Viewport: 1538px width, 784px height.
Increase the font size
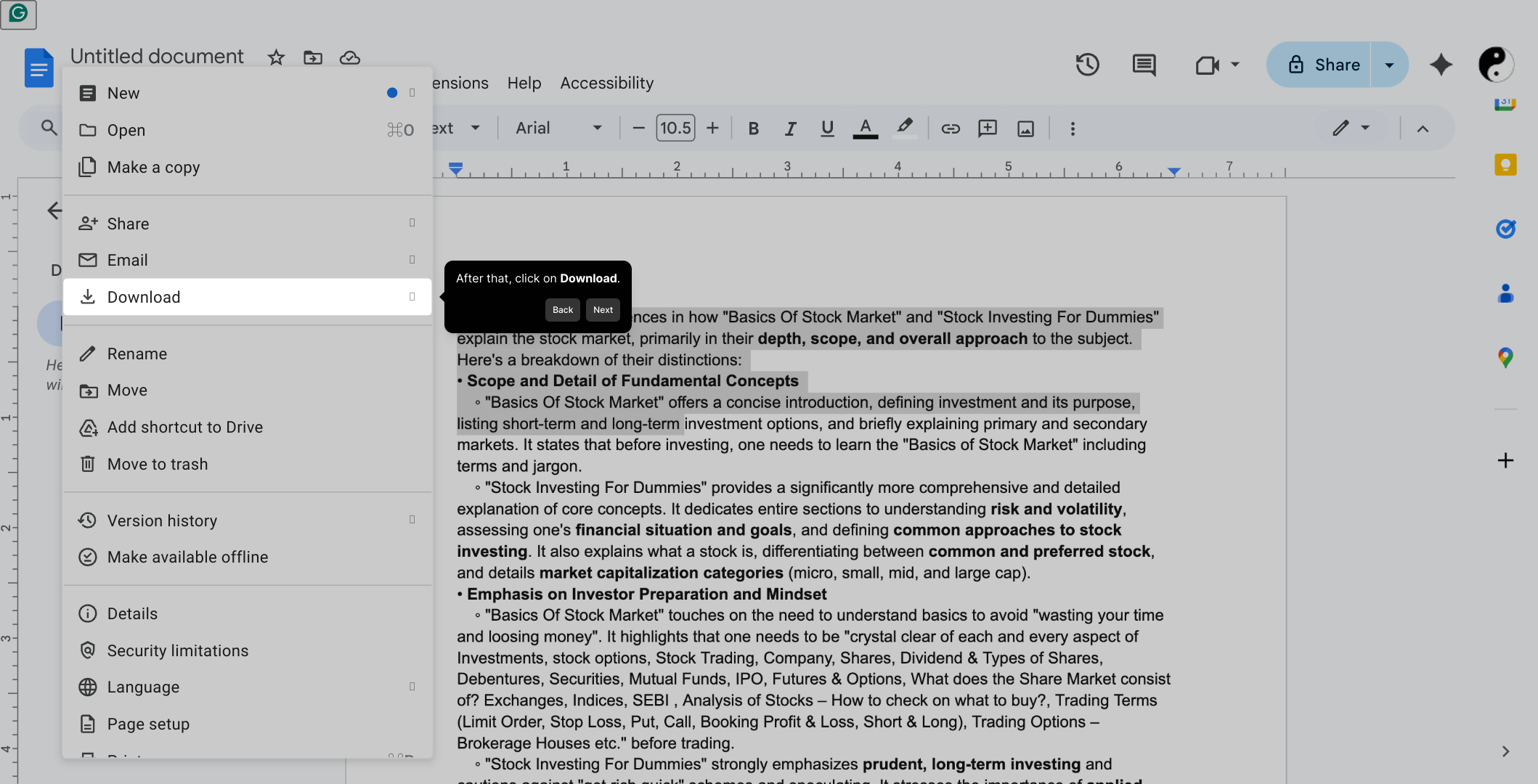coord(712,128)
